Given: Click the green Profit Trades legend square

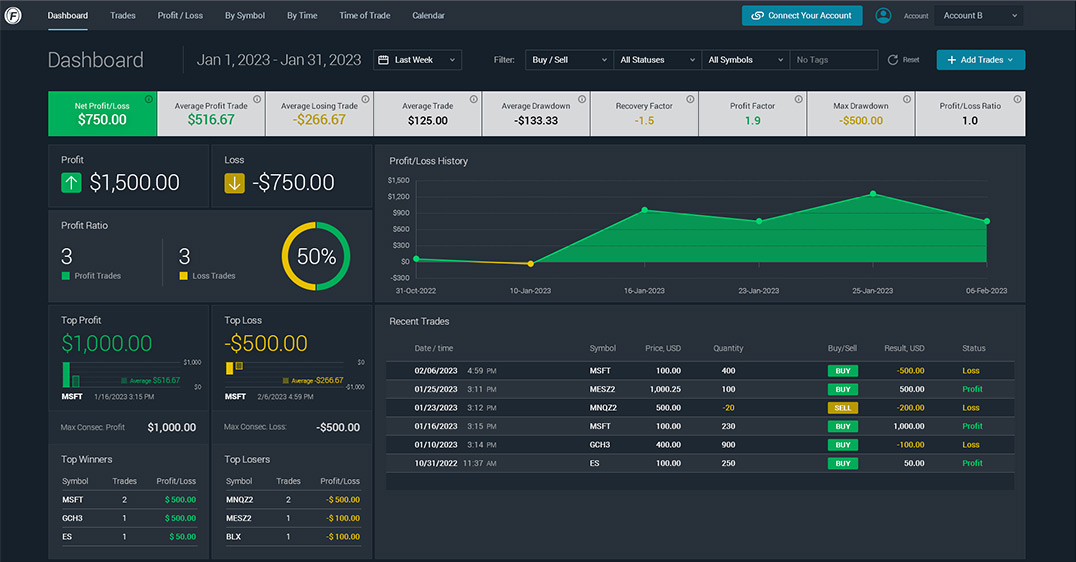Looking at the screenshot, I should coord(66,276).
